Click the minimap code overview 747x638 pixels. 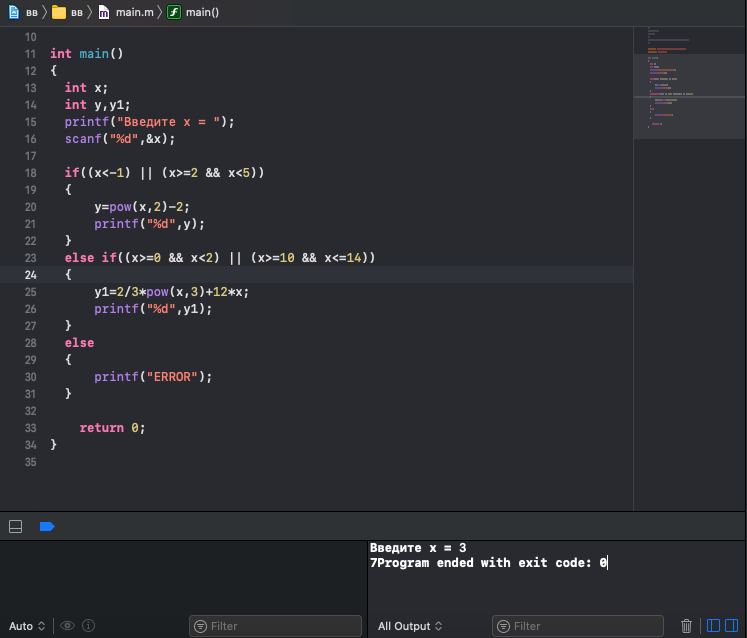click(689, 80)
